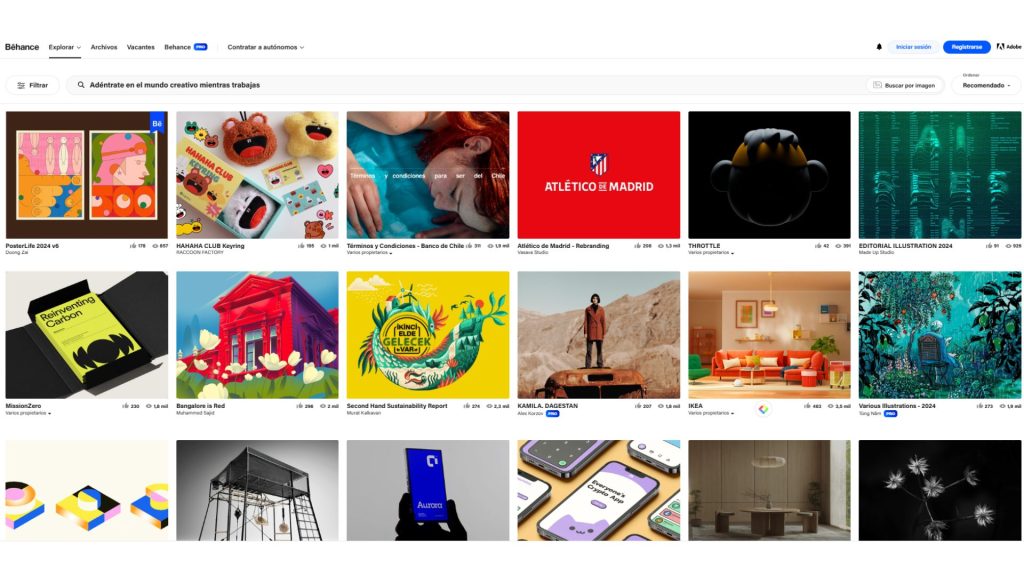
Task: Click the Behance logo
Action: point(22,47)
